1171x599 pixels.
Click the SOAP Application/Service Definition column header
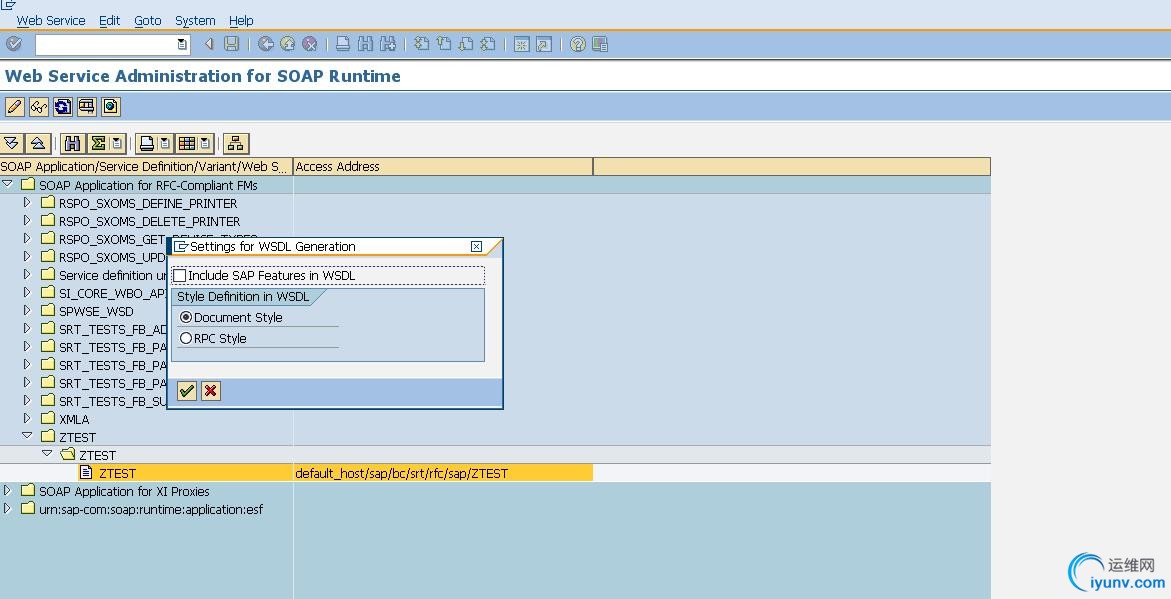(x=146, y=167)
